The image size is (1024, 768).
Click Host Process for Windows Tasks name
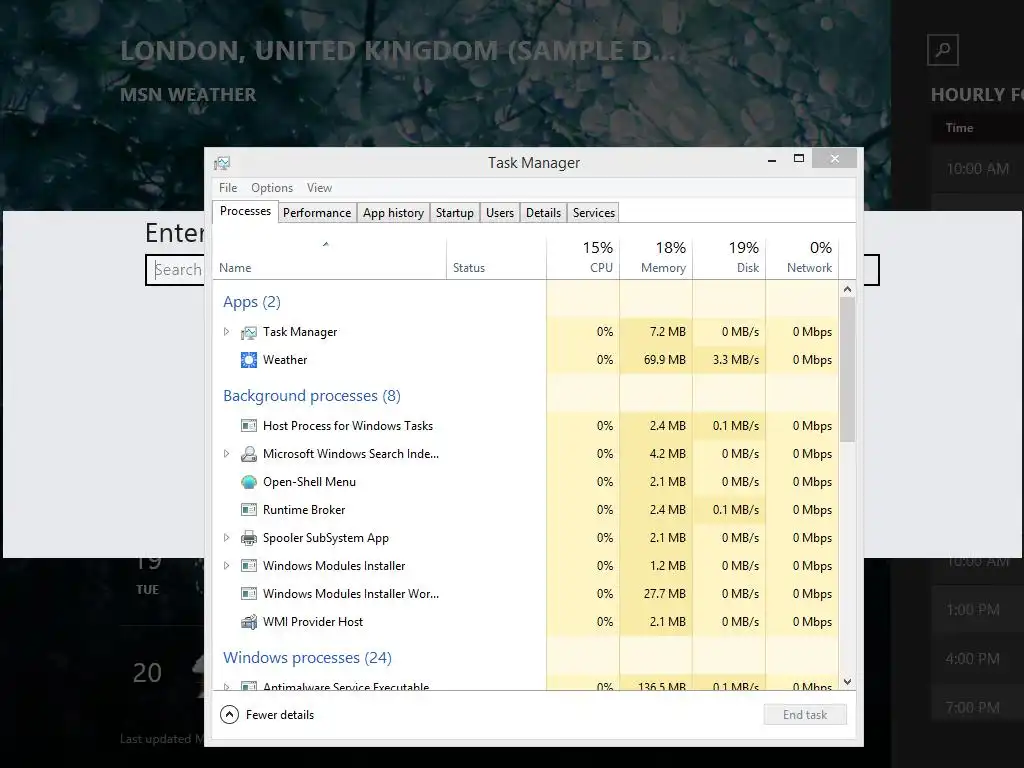[x=347, y=426]
